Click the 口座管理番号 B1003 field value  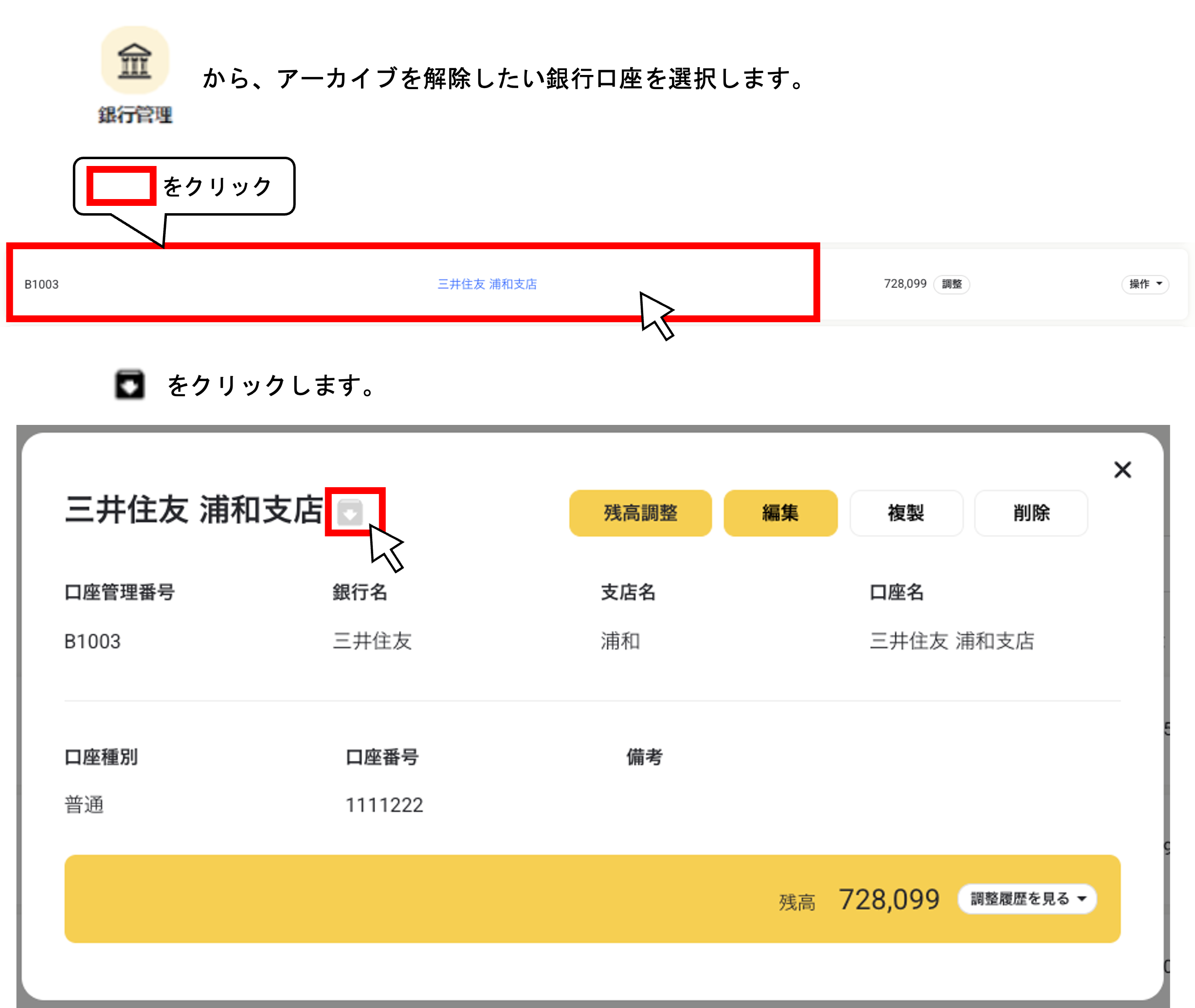coord(93,641)
